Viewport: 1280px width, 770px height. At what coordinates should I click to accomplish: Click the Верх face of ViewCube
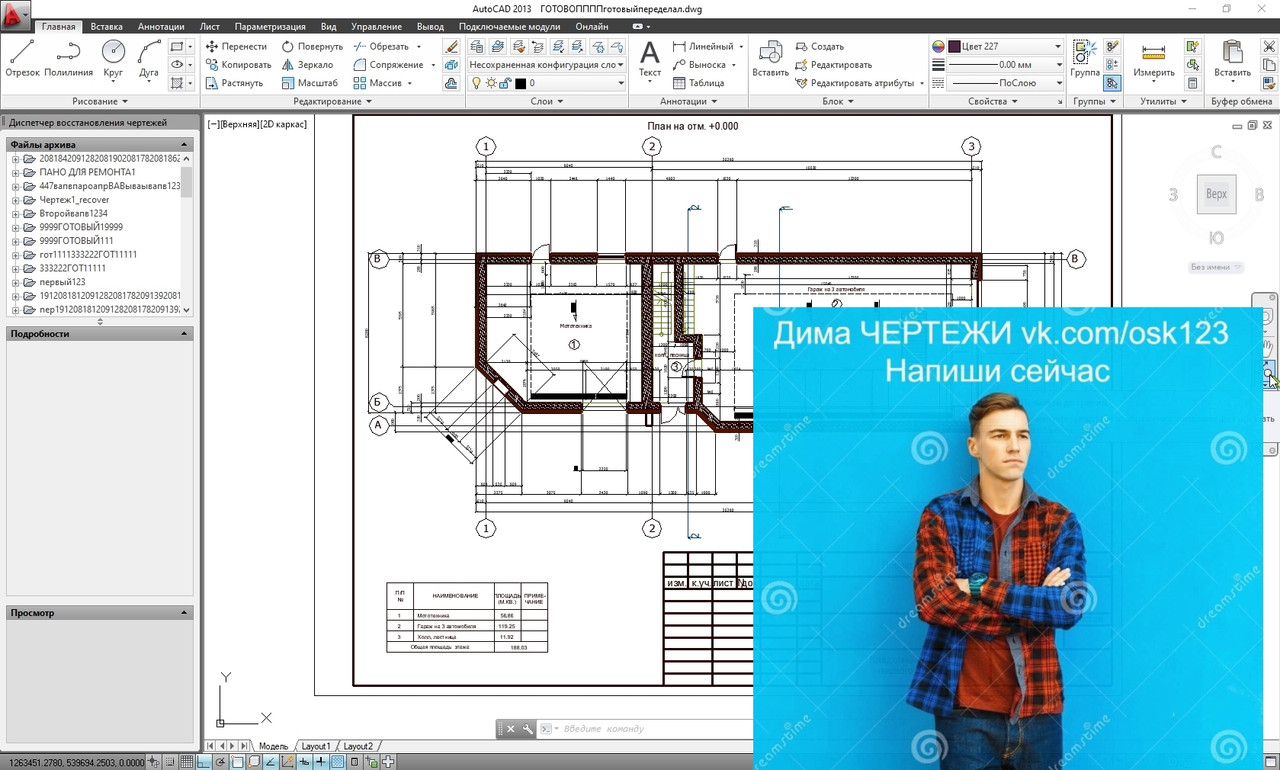pos(1217,194)
